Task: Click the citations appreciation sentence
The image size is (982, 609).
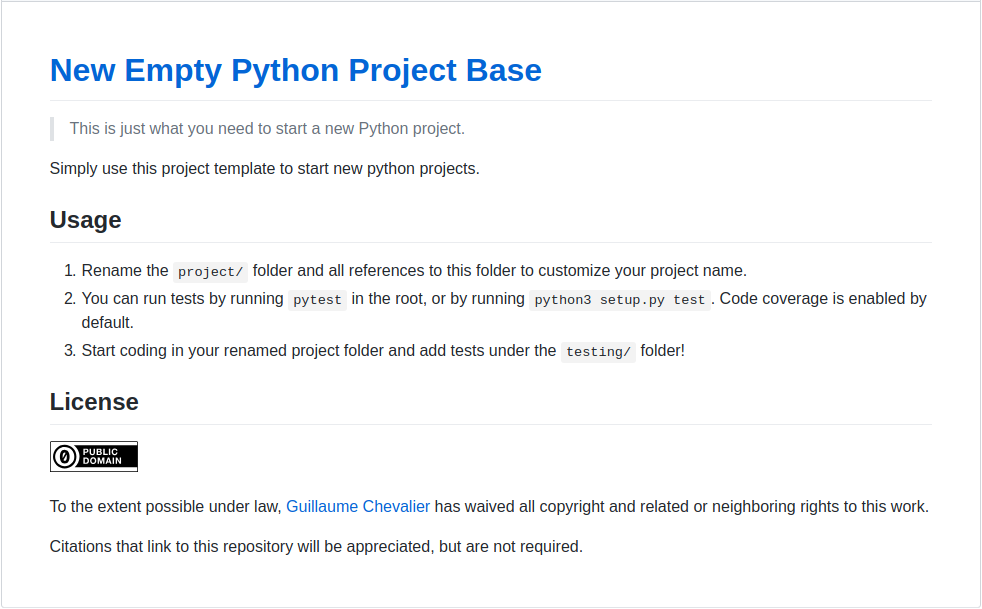Action: (x=317, y=546)
